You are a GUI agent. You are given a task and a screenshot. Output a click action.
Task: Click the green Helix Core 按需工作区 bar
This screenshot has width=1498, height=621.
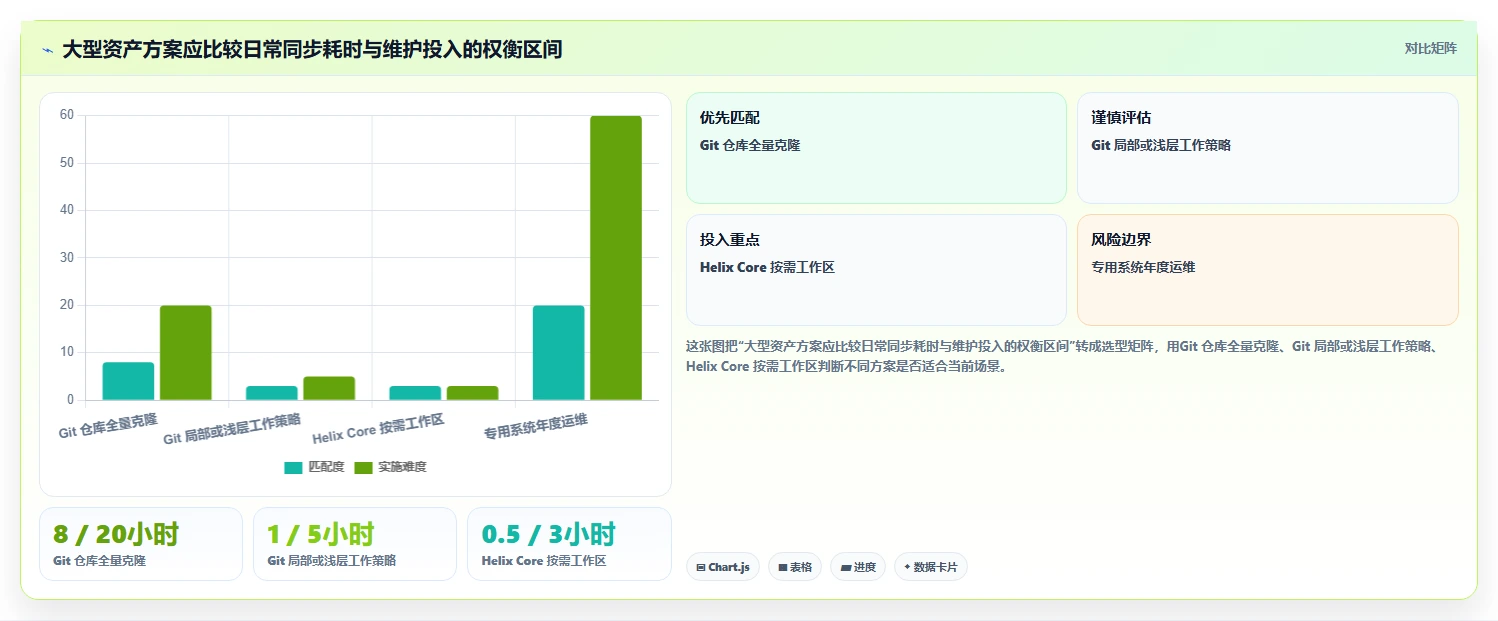[x=472, y=393]
